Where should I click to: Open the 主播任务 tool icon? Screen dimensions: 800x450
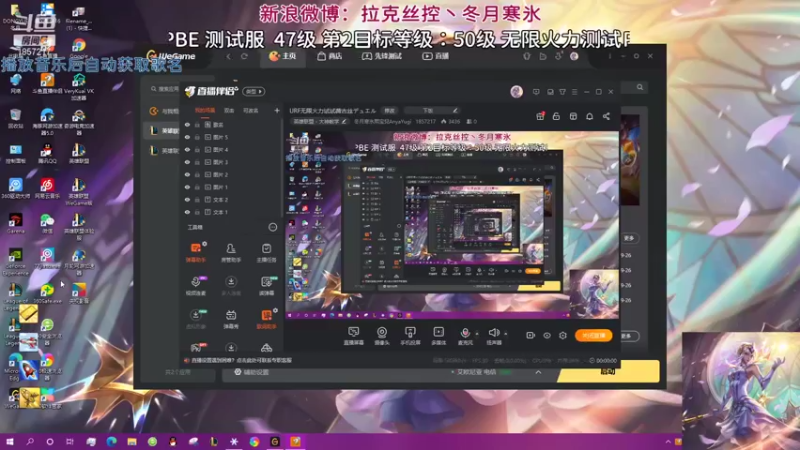tap(266, 253)
